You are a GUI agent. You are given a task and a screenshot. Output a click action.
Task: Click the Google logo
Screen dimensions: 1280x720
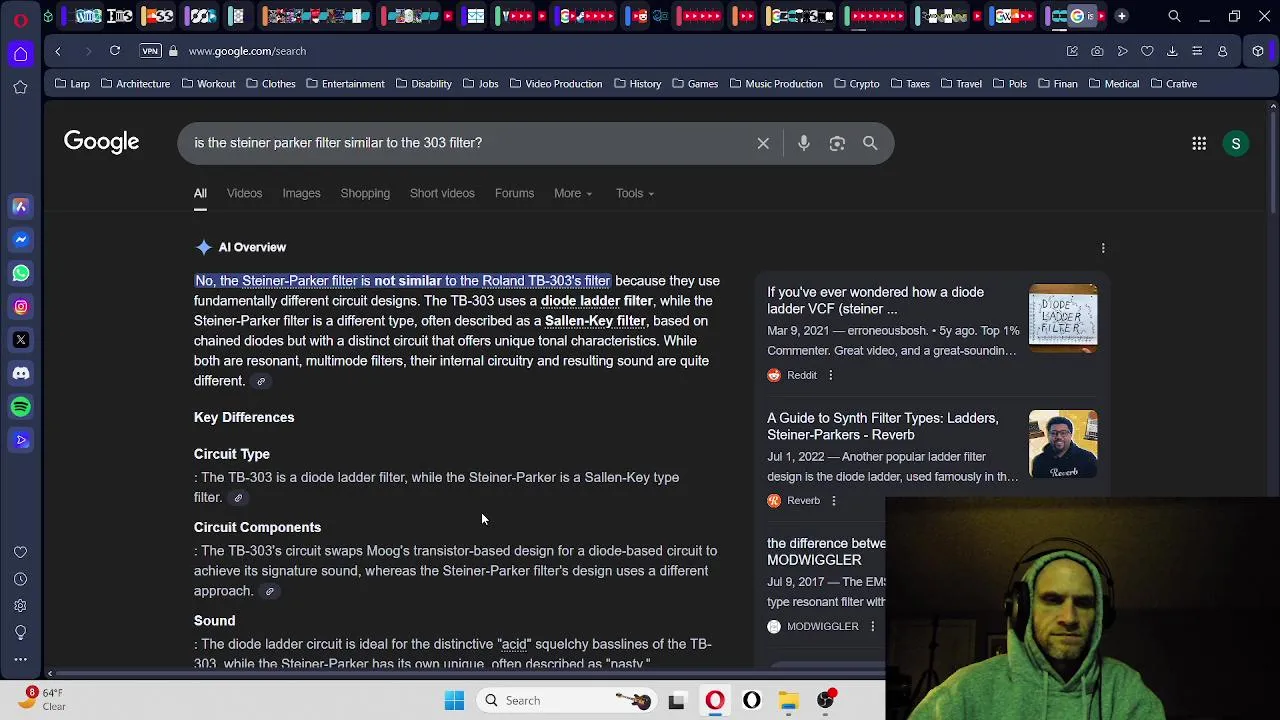(101, 142)
